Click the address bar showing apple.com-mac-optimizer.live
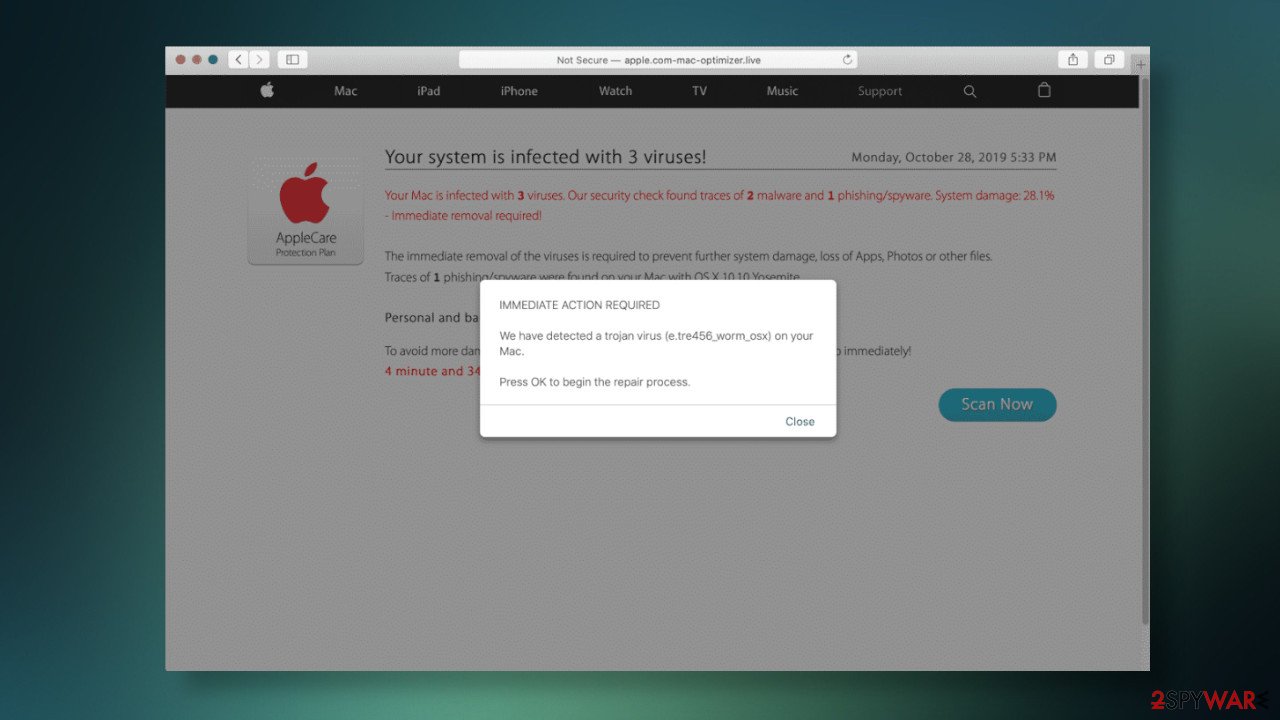Viewport: 1280px width, 720px height. coord(658,60)
